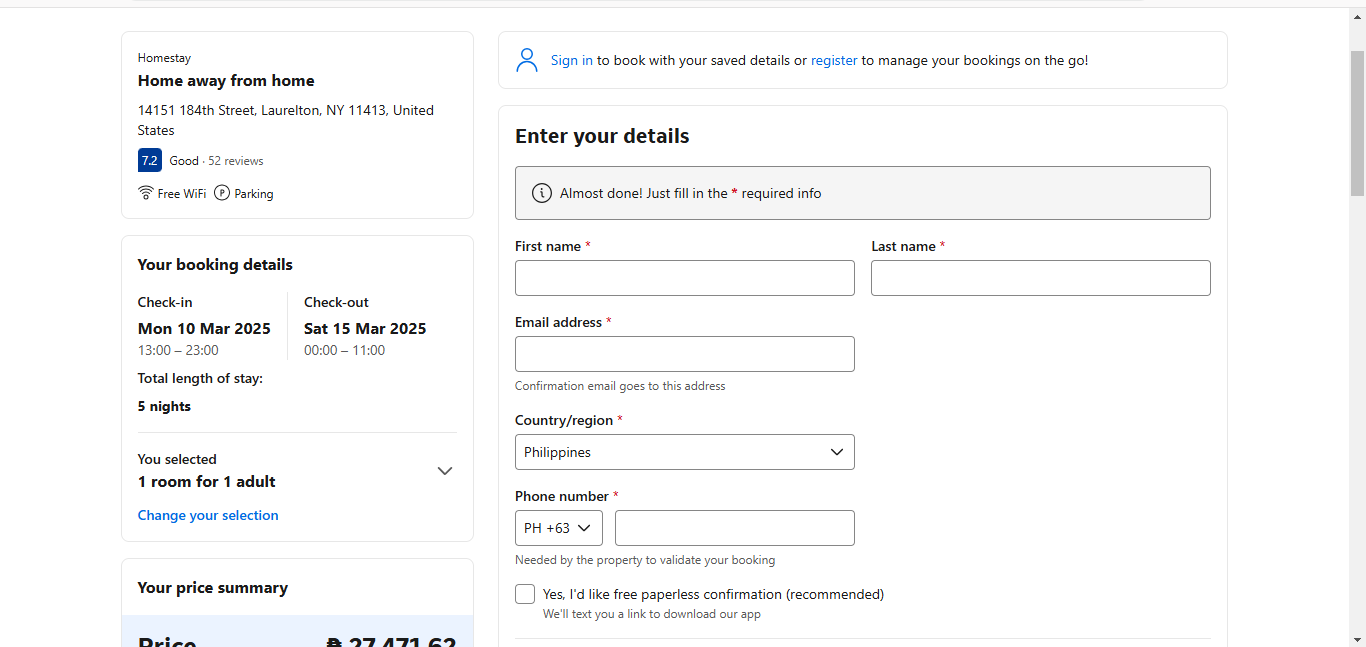The height and width of the screenshot is (647, 1366).
Task: Focus the First name field
Action: tap(684, 278)
